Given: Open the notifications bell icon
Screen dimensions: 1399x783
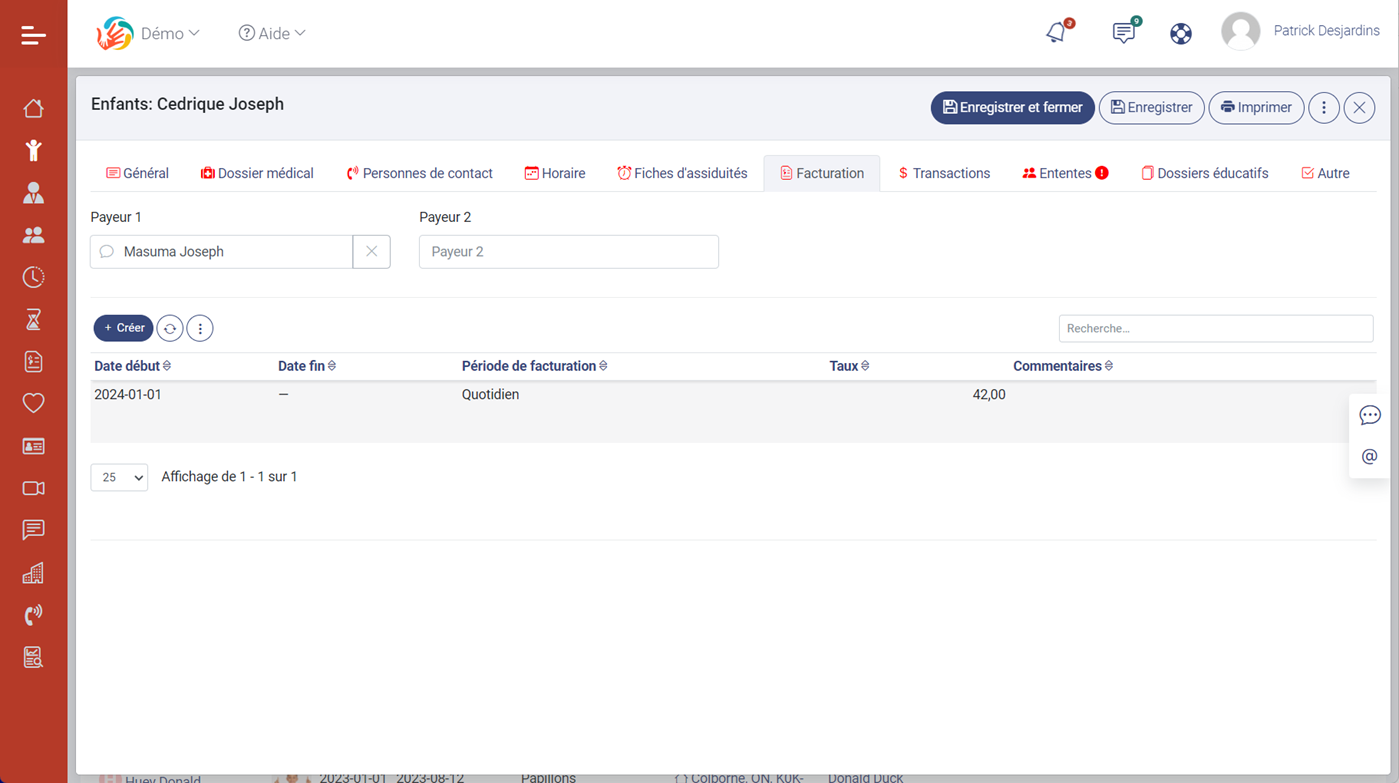Looking at the screenshot, I should 1056,33.
